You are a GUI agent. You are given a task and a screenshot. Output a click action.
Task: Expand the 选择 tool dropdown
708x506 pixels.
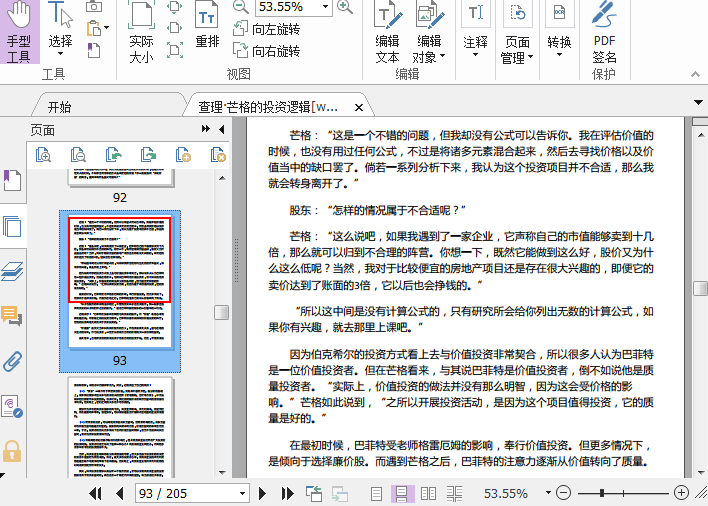point(60,55)
